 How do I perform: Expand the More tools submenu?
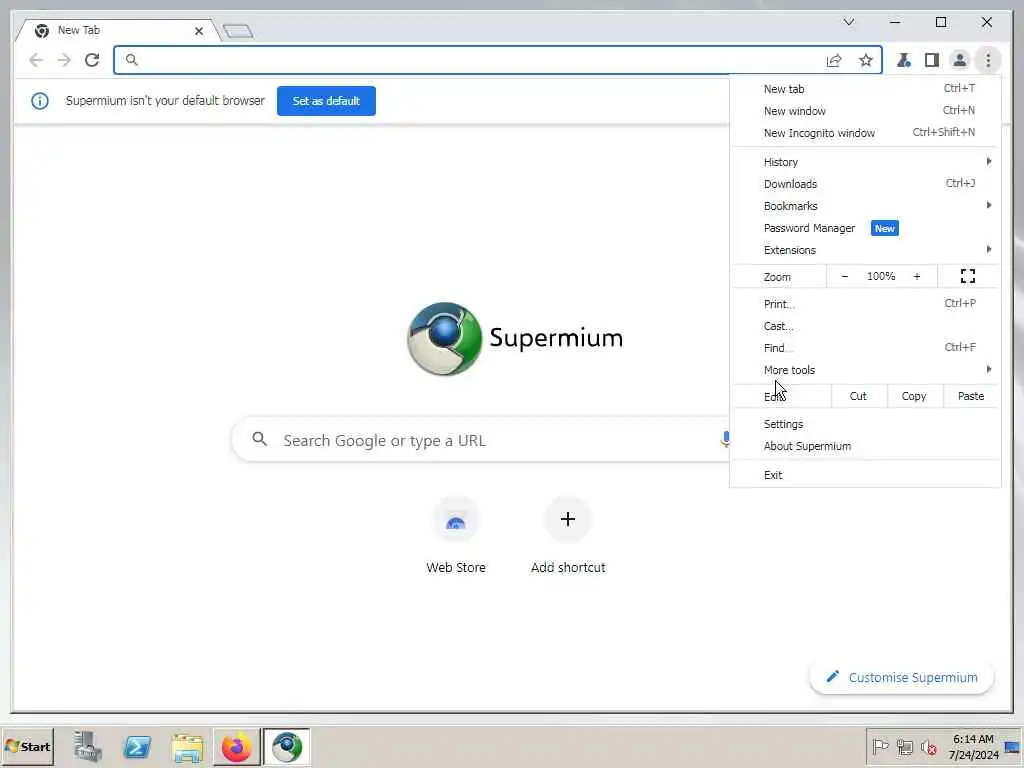tap(866, 370)
